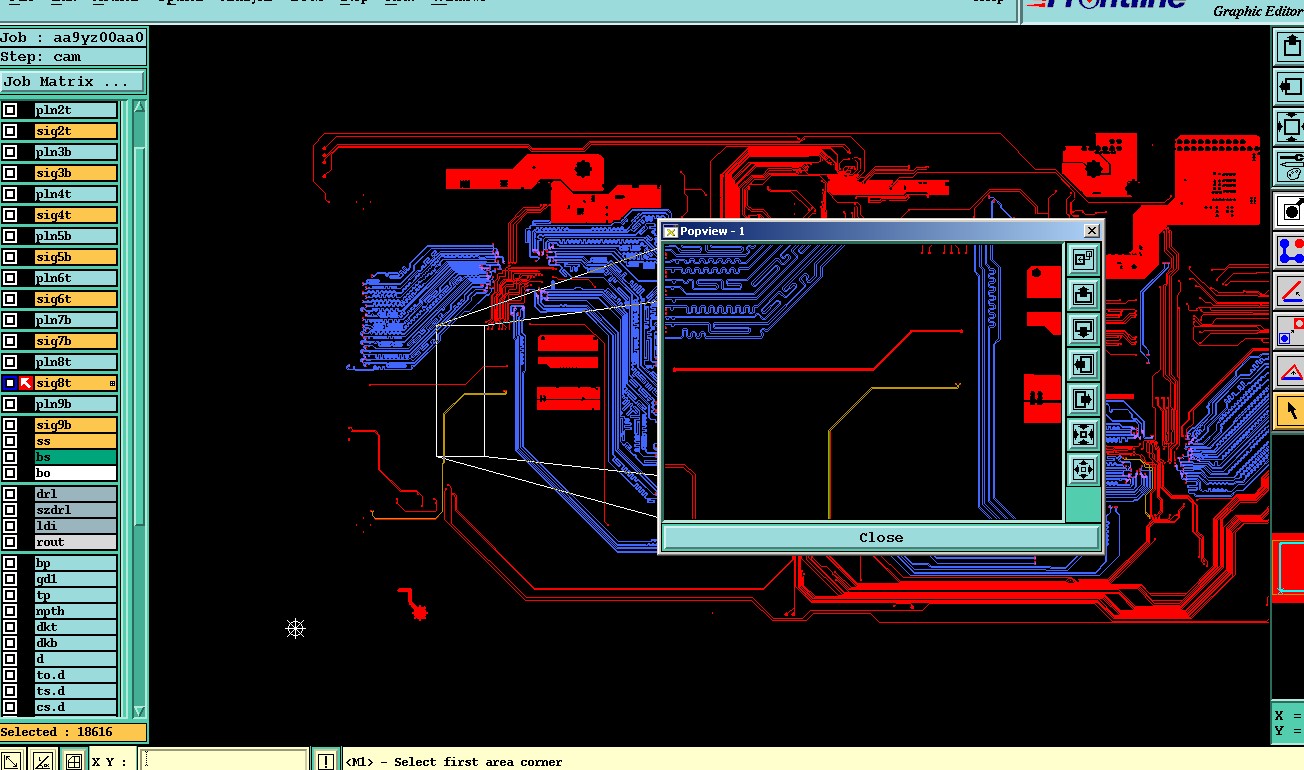Select layer name gd1
1304x770 pixels.
tap(76, 579)
